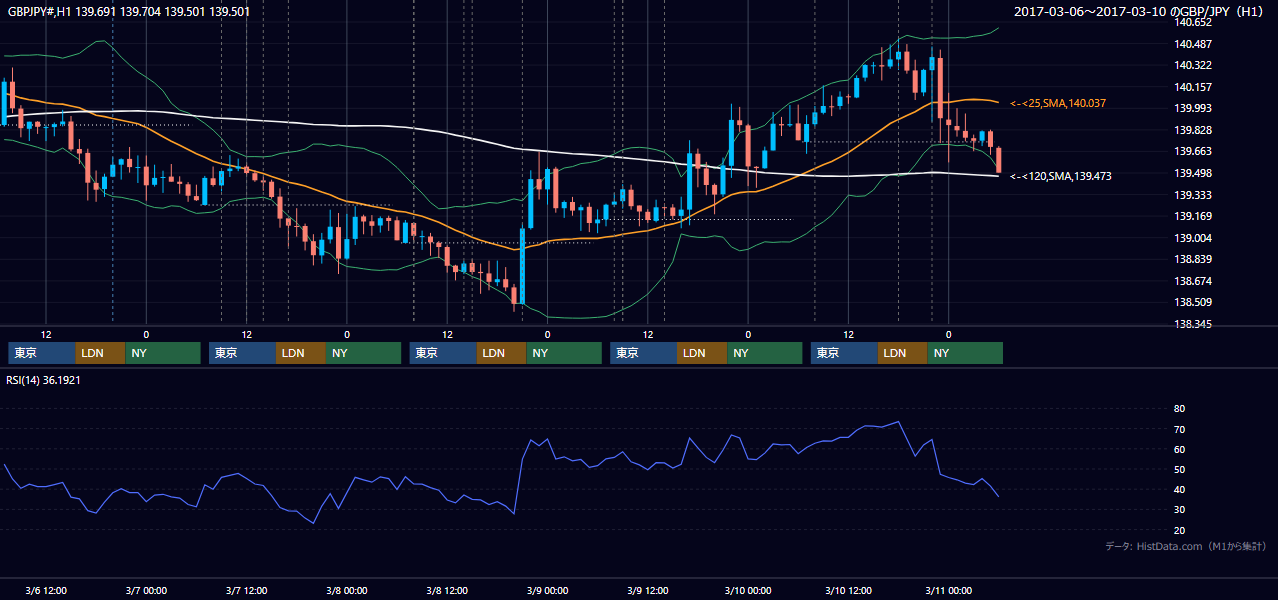Screen dimensions: 1278x600
Task: Select the LDN session block for March 10
Action: 903,353
